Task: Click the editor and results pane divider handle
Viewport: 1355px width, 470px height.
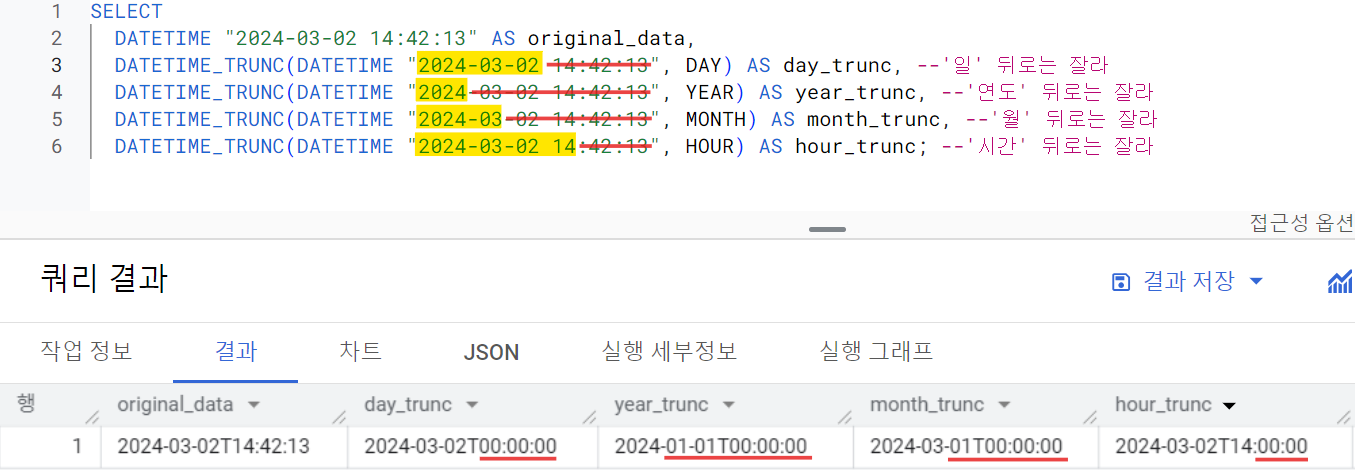Action: pyautogui.click(x=827, y=229)
